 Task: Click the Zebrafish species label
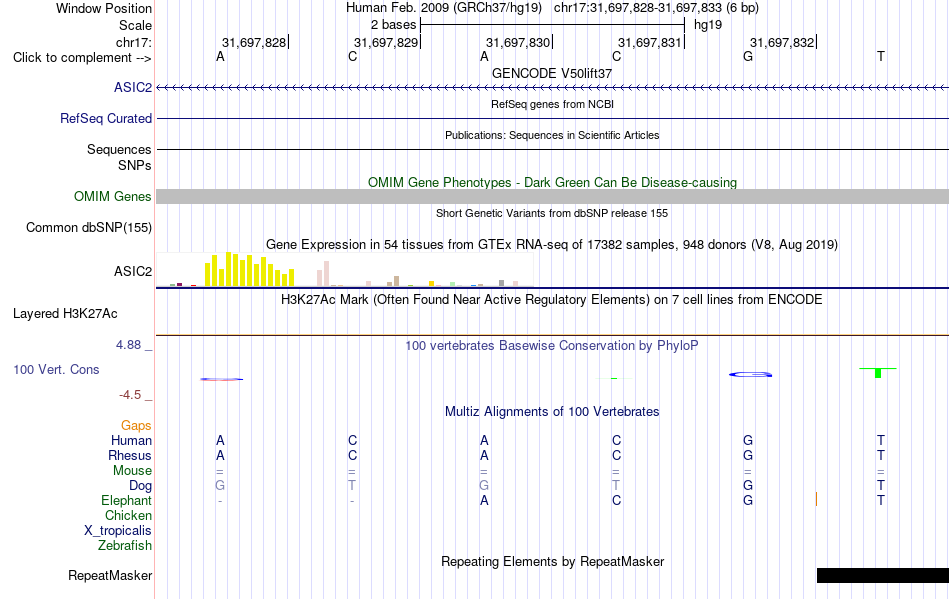pyautogui.click(x=125, y=546)
